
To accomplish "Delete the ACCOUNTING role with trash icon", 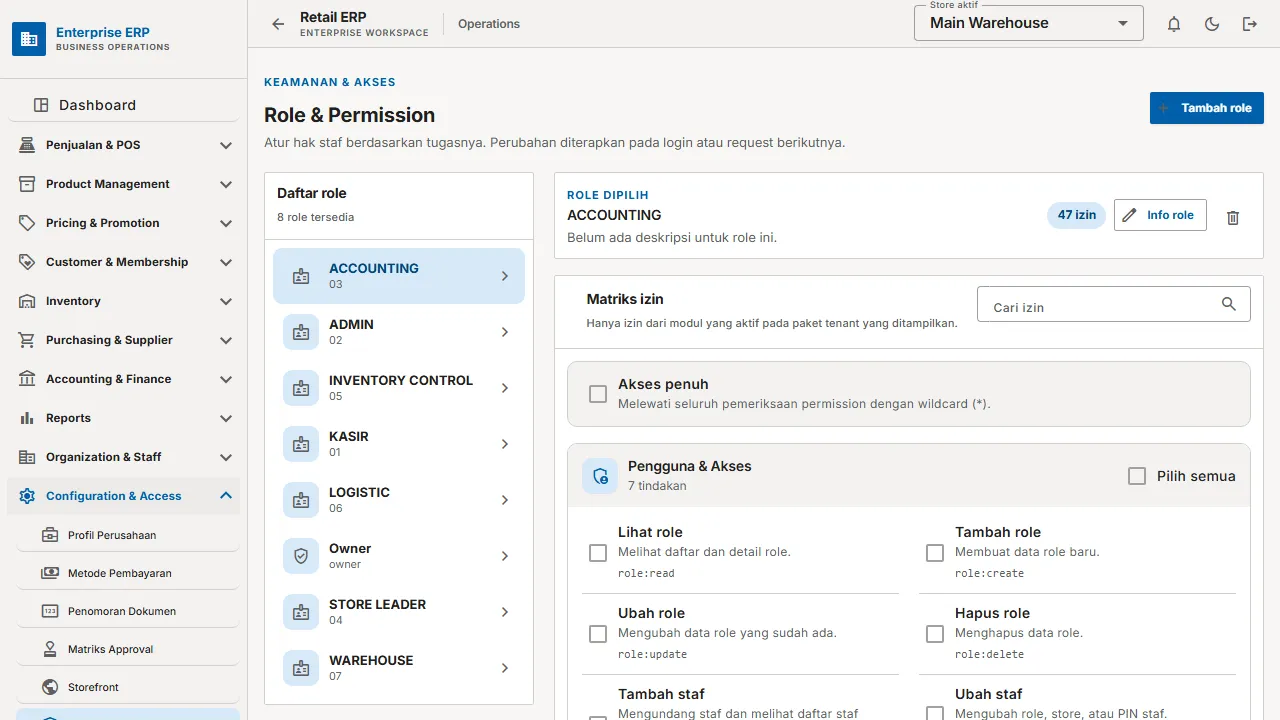I will 1233,217.
